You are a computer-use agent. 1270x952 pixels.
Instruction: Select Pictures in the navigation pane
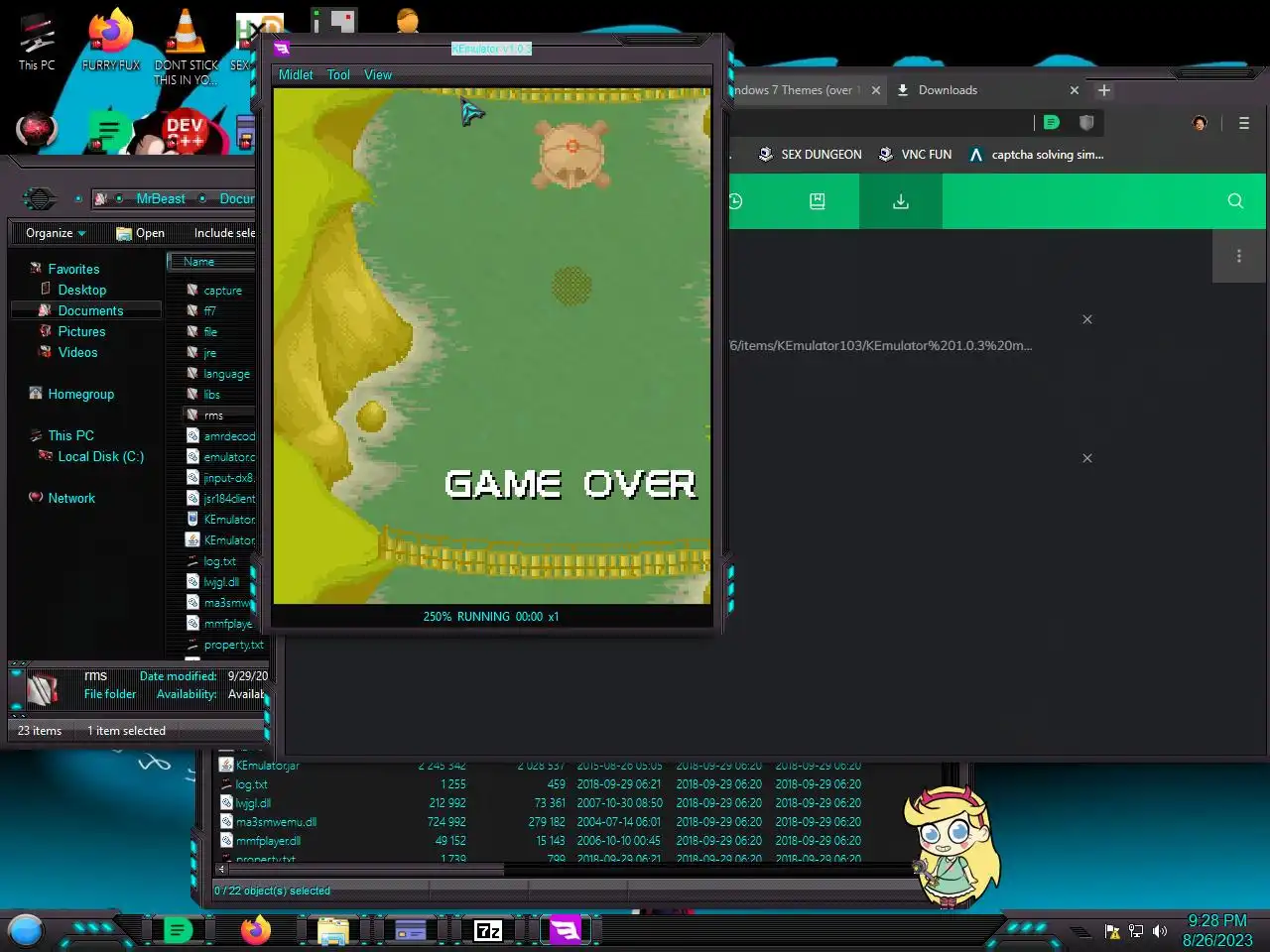coord(81,331)
